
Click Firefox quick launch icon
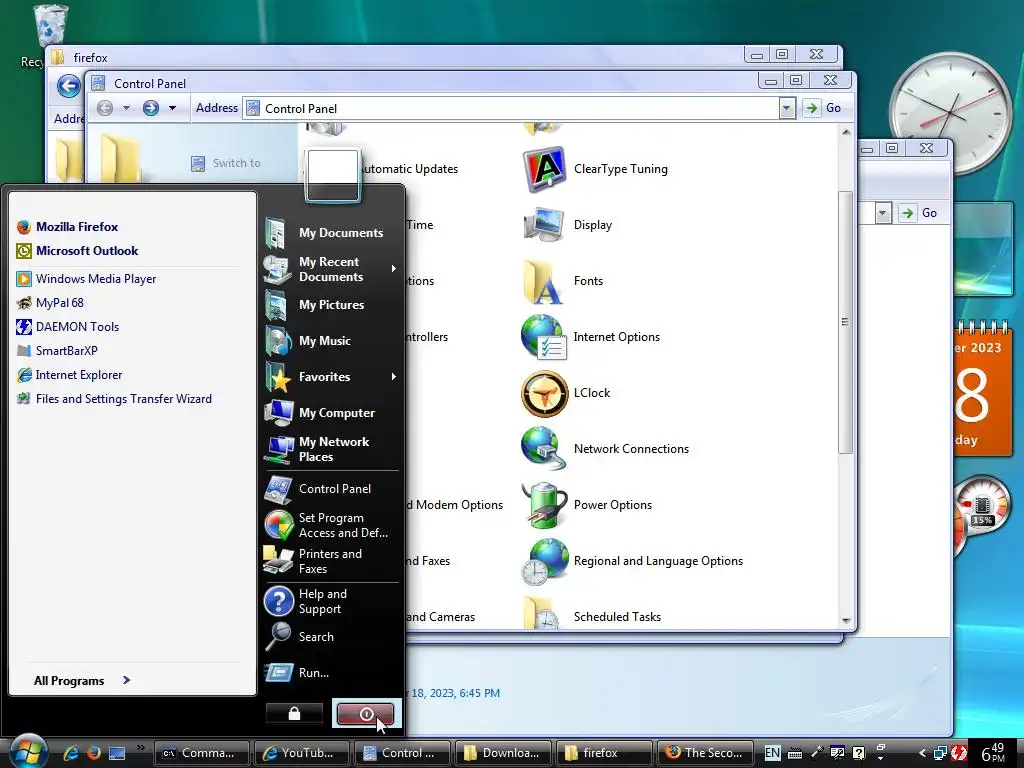tap(93, 753)
